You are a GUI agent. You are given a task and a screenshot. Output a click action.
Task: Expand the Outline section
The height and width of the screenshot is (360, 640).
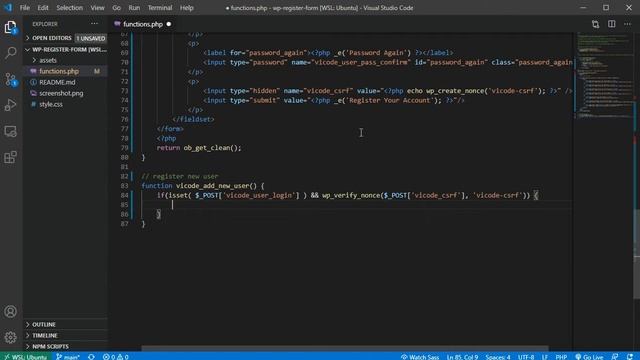[x=65, y=324]
